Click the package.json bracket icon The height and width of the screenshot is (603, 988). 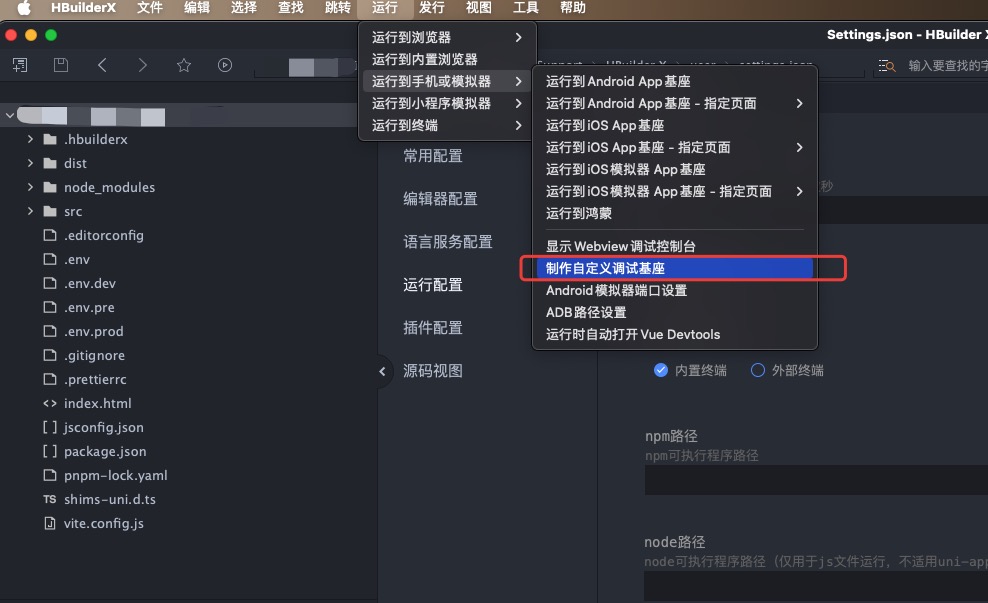click(x=50, y=451)
